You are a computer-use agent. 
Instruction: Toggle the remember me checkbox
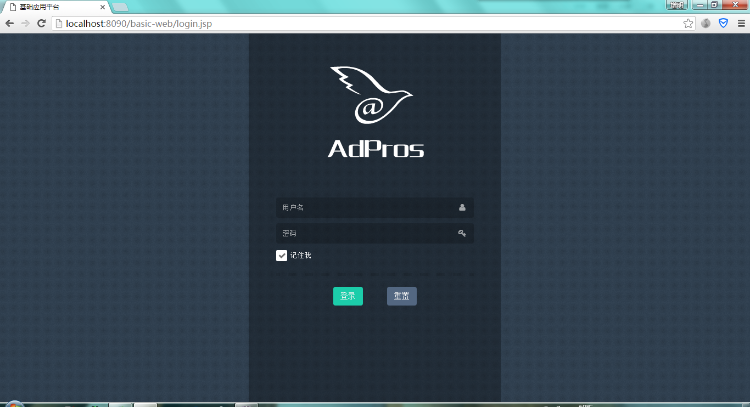pos(281,255)
